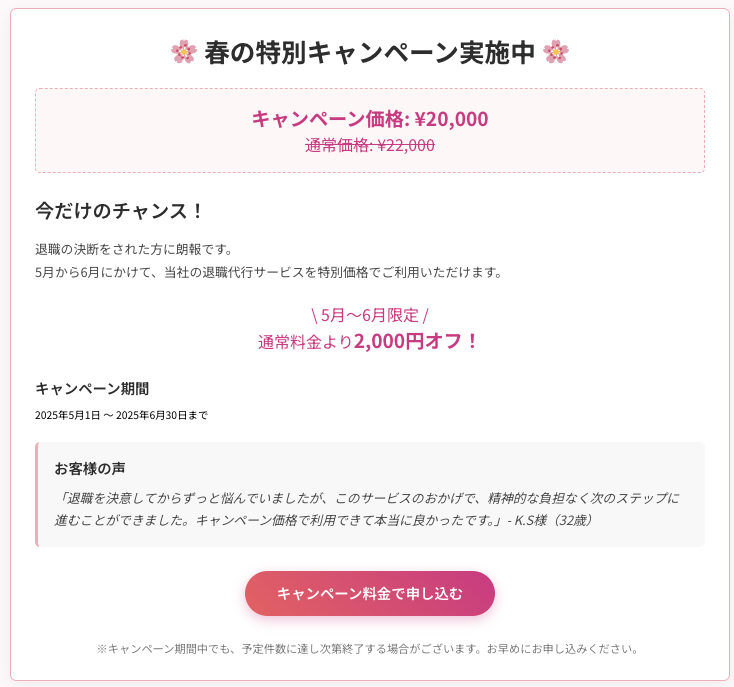
Task: Click the left cherry blossom icon
Action: (x=184, y=51)
